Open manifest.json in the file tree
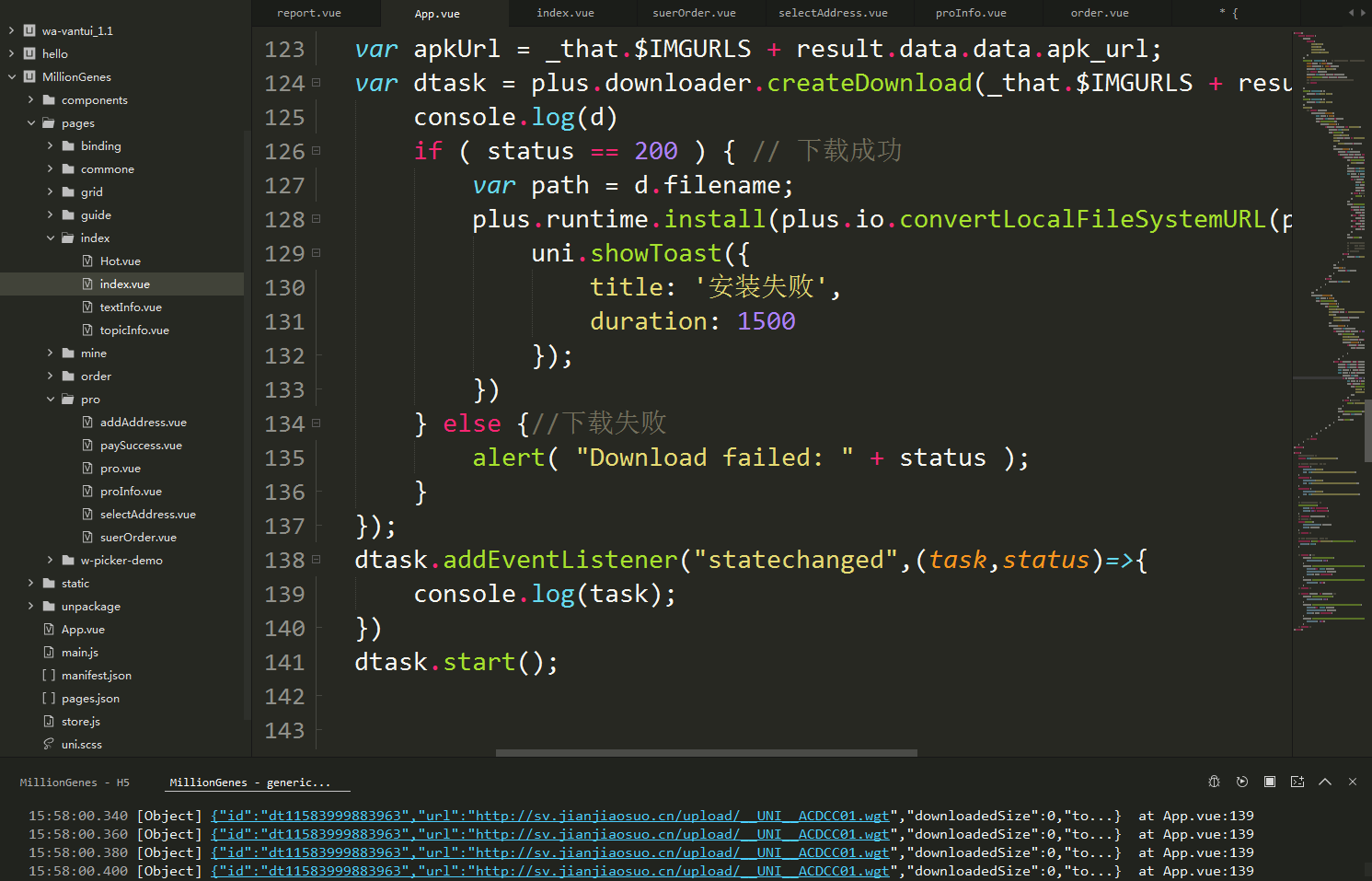 click(96, 675)
